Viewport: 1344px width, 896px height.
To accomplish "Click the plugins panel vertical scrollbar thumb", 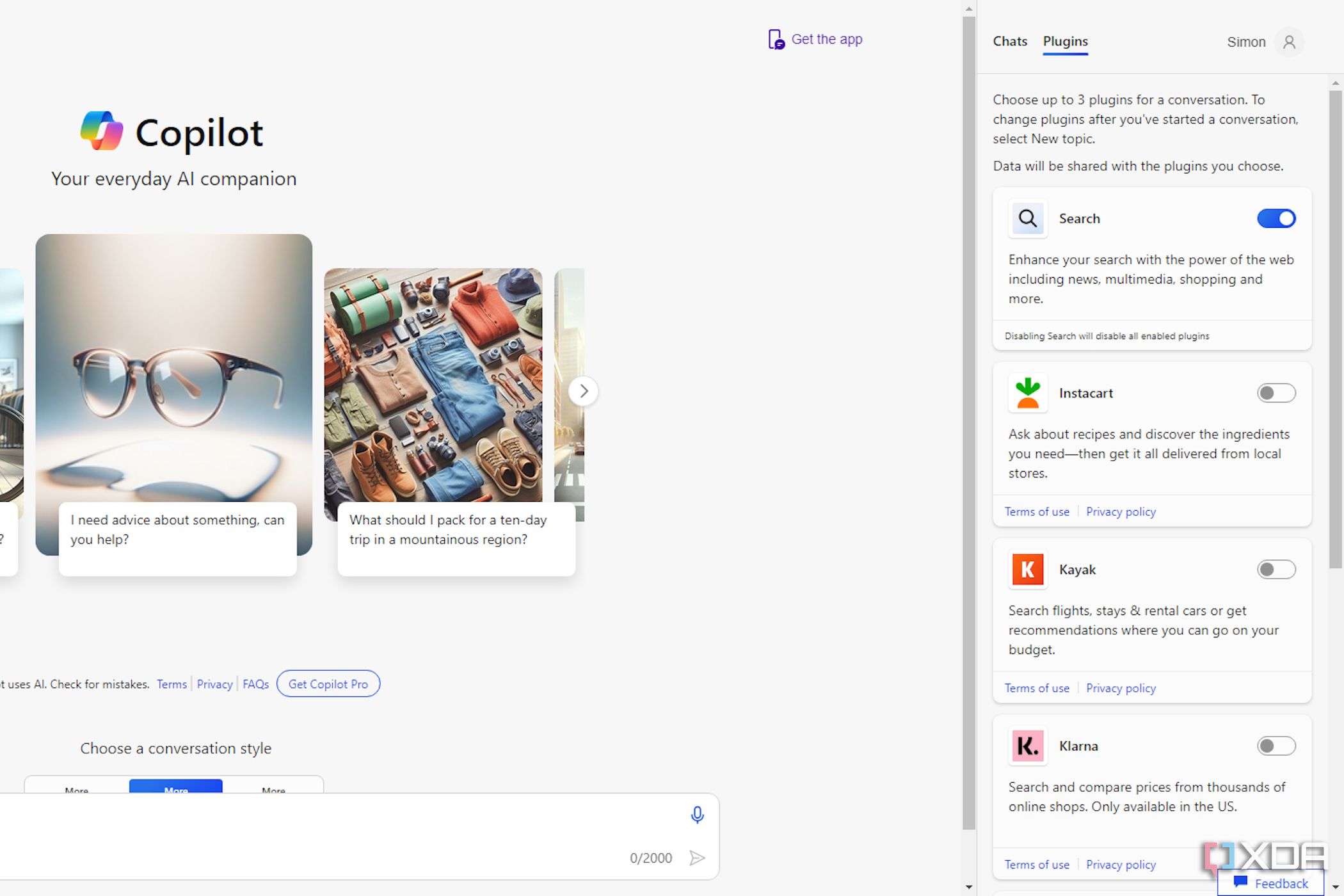I will pyautogui.click(x=1335, y=329).
